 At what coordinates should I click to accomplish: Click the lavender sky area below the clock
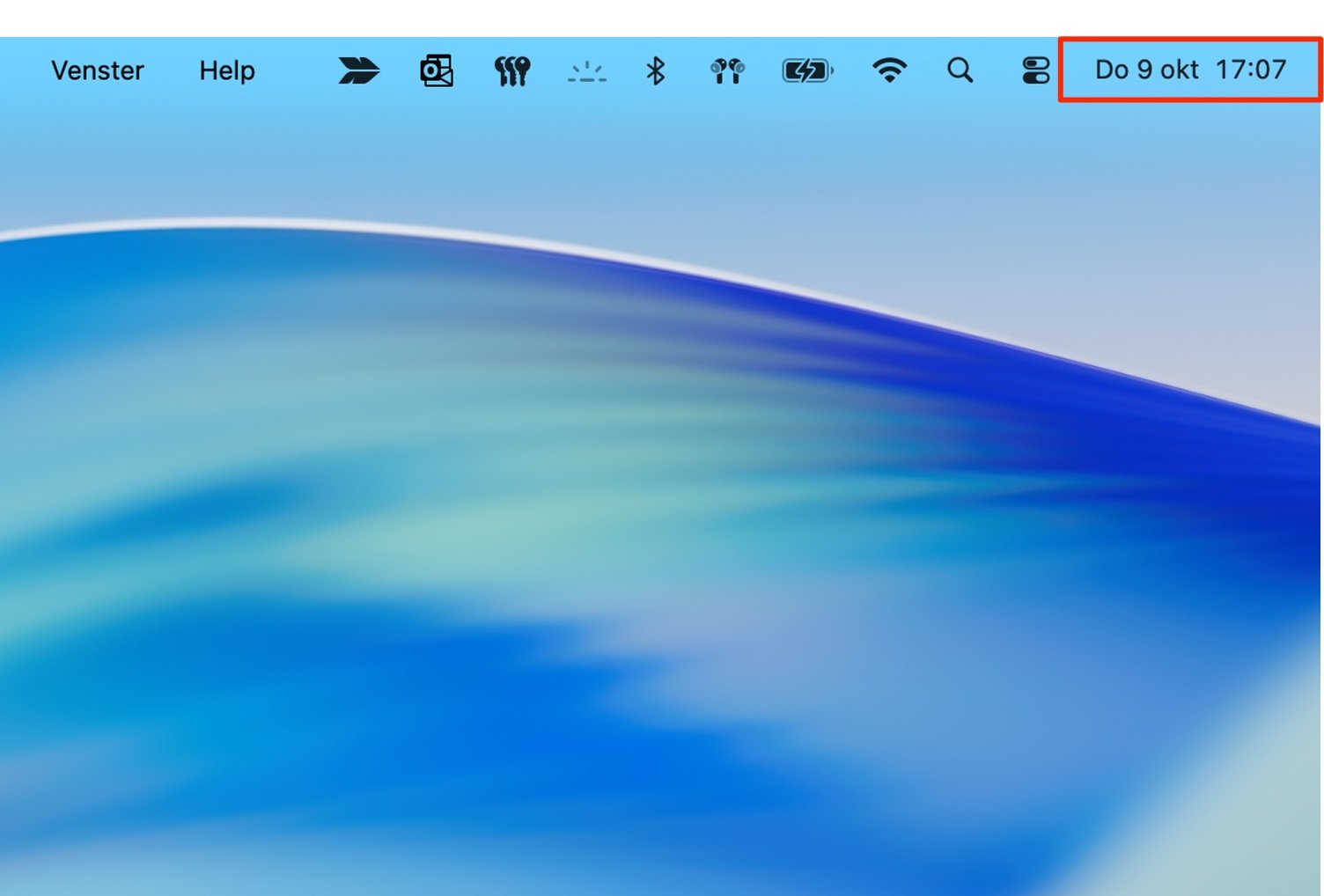click(x=1232, y=264)
